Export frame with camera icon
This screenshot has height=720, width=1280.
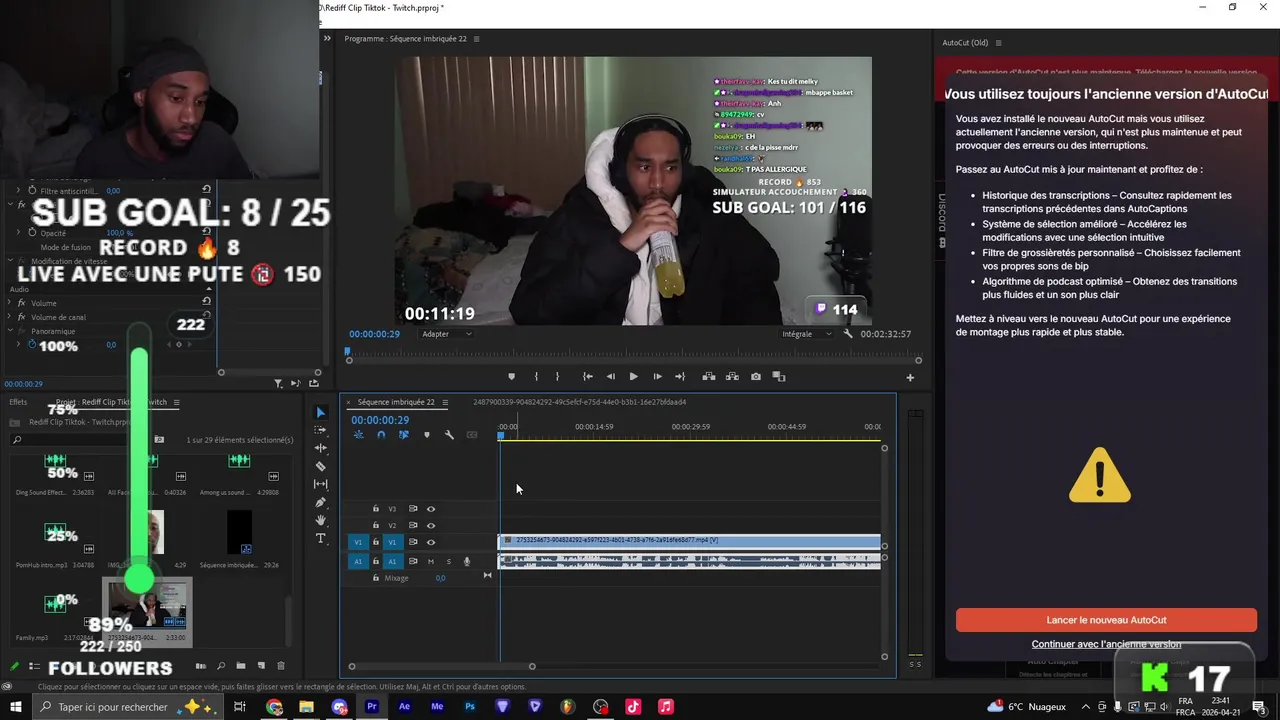(x=755, y=377)
